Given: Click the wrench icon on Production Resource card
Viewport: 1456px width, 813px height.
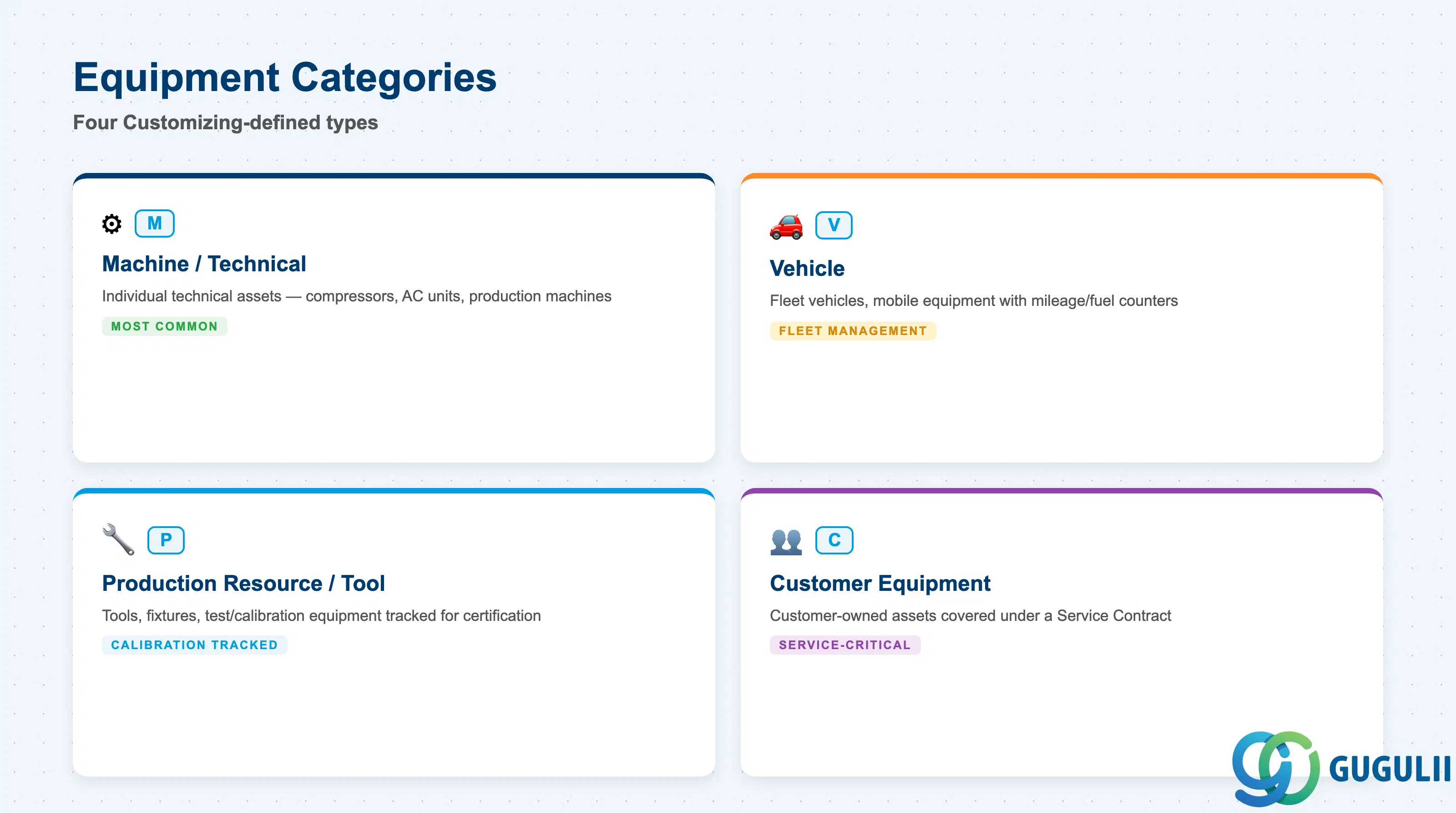Looking at the screenshot, I should (118, 539).
